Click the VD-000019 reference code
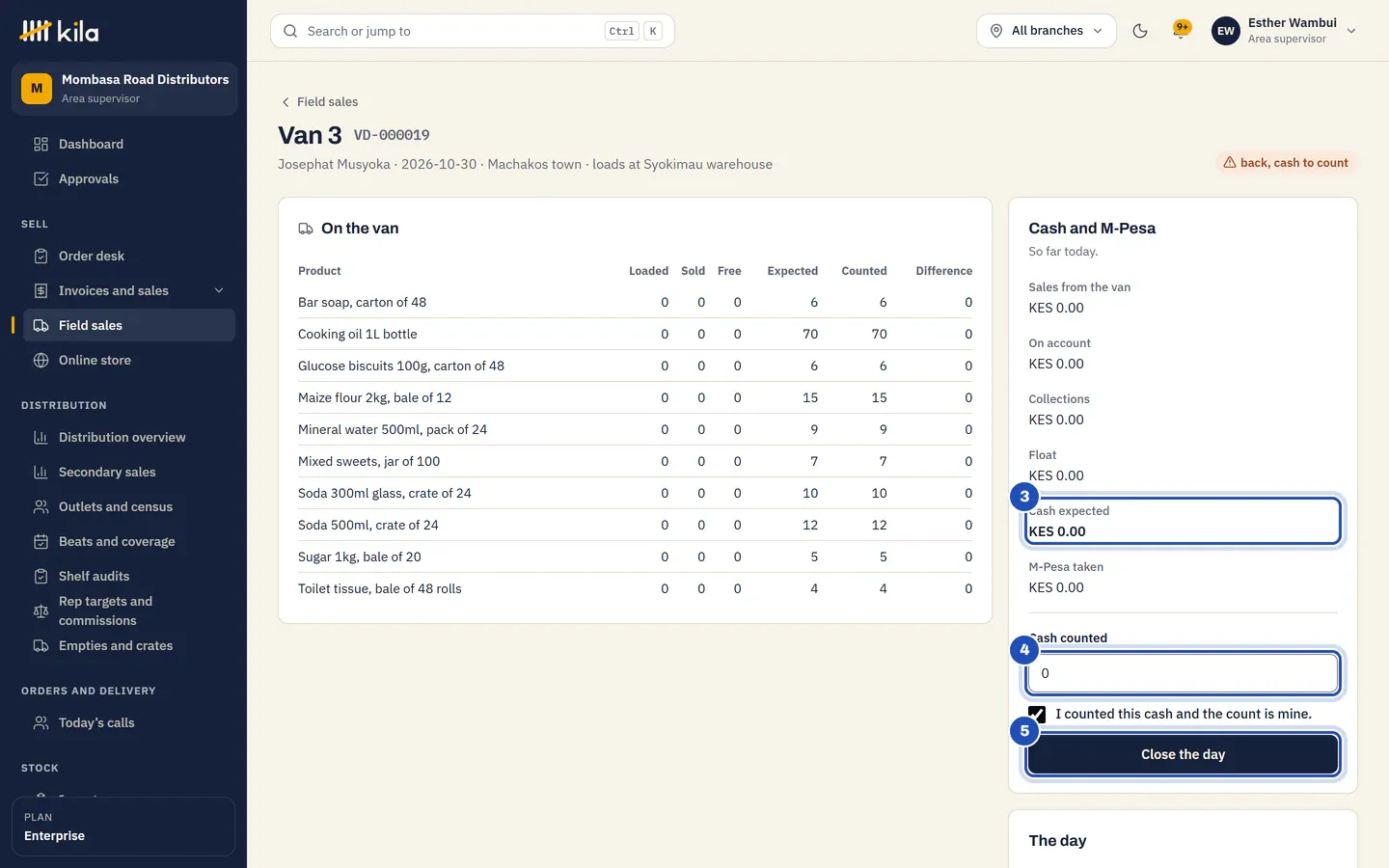This screenshot has height=868, width=1389. pos(392,136)
